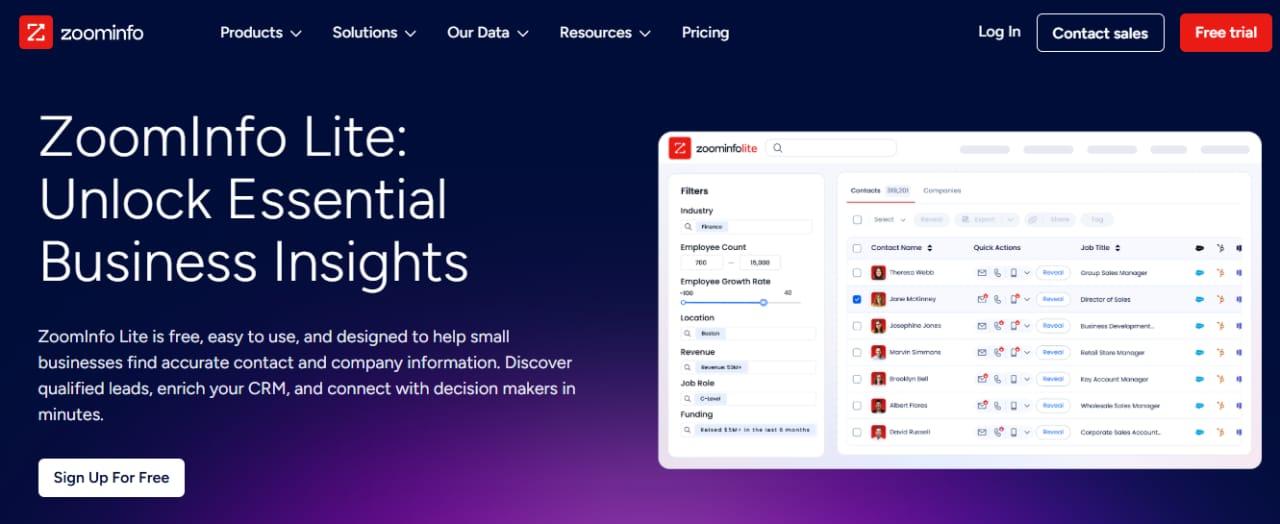Check the box for Albert Flores
The width and height of the screenshot is (1280, 524).
click(x=857, y=405)
